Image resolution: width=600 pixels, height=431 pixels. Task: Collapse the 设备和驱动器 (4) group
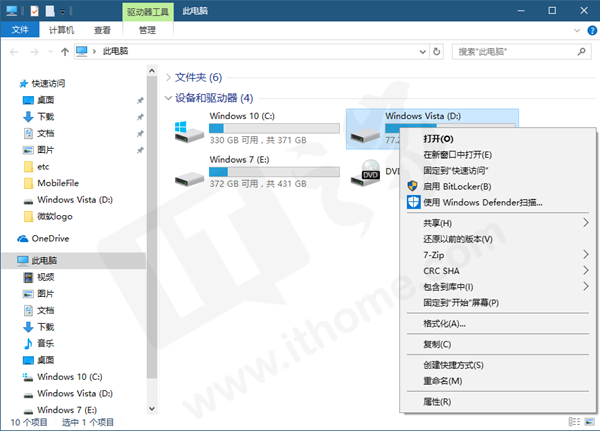coord(167,98)
